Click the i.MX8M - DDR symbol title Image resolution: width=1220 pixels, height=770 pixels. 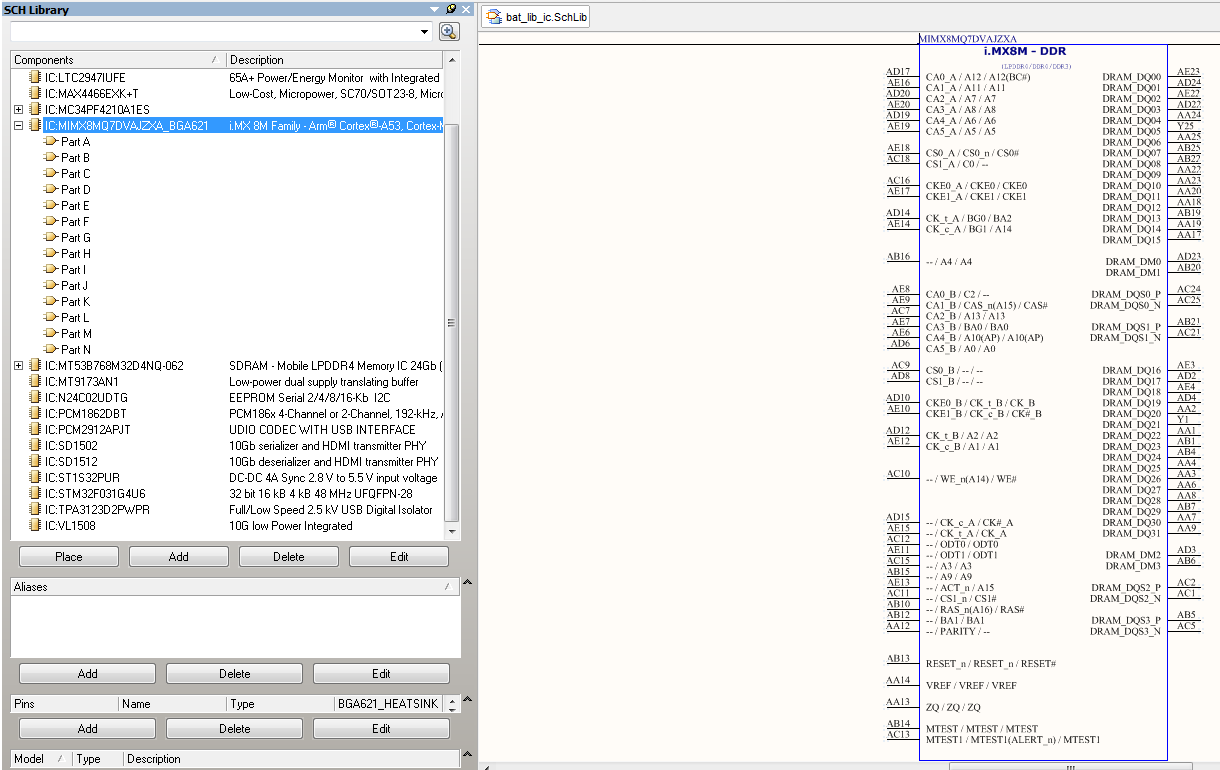tap(1025, 51)
